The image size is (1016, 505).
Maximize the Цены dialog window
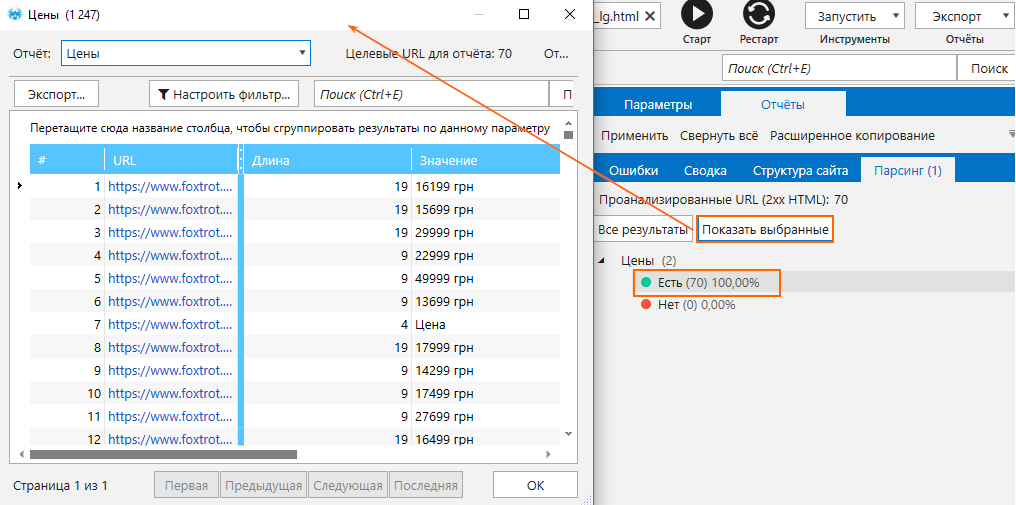click(524, 15)
